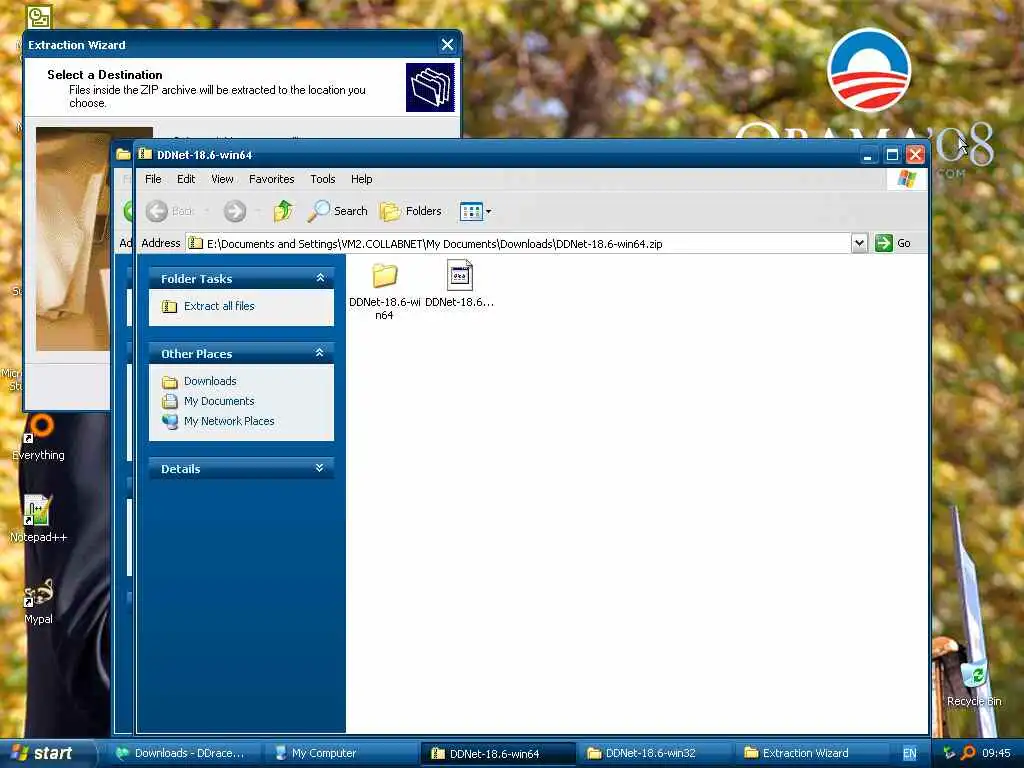Switch to Downloads - DDrace taskbar item
Image resolution: width=1024 pixels, height=768 pixels.
coord(183,753)
